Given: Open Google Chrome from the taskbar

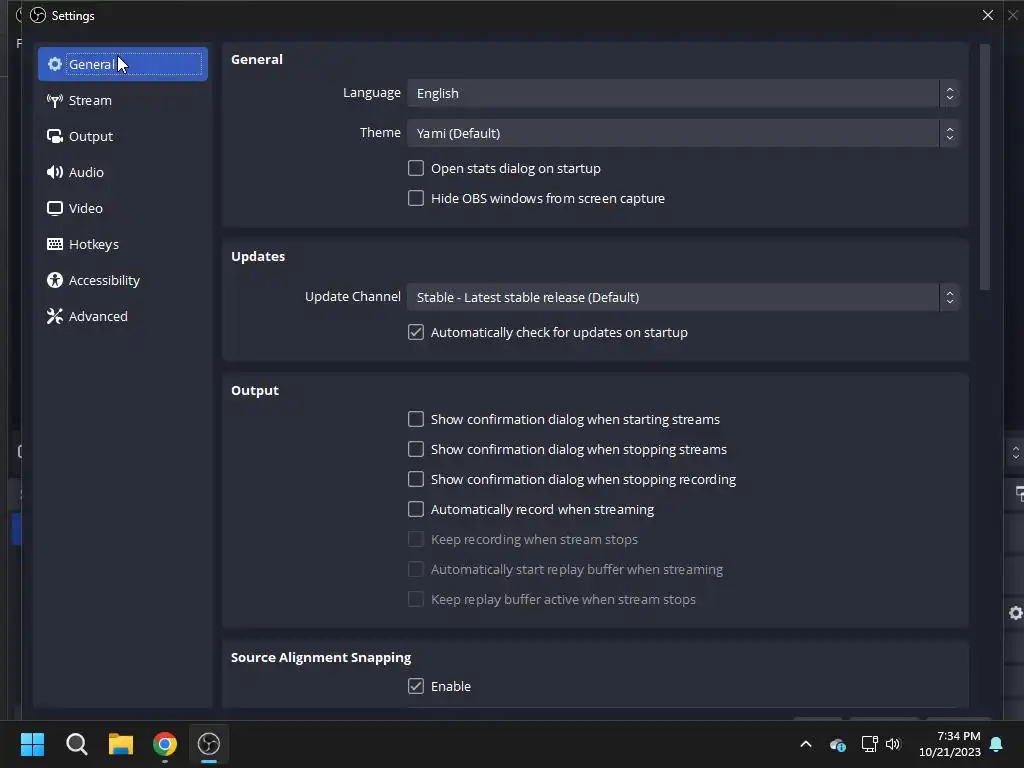Looking at the screenshot, I should pyautogui.click(x=165, y=744).
